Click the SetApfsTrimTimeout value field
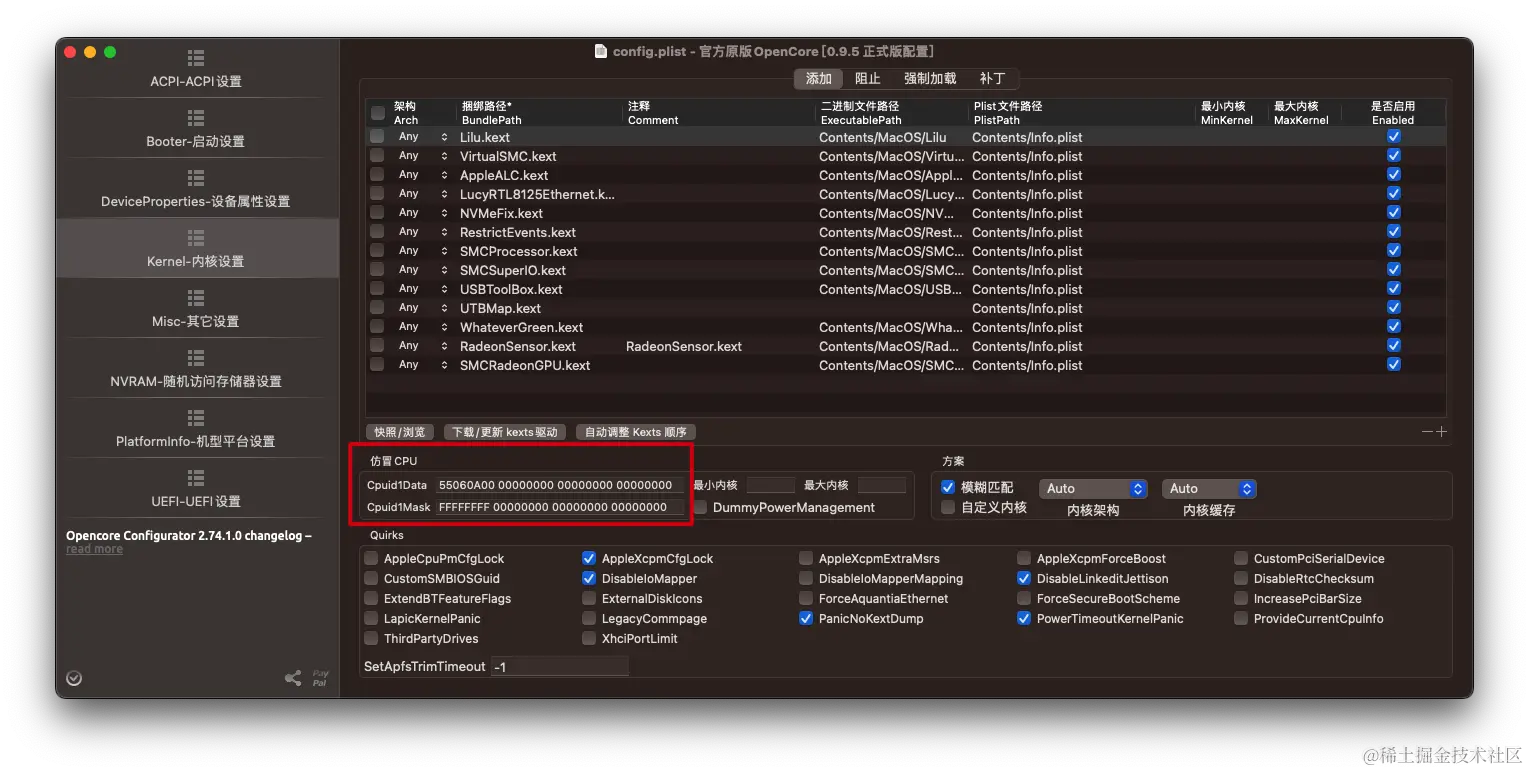The image size is (1529, 772). 559,666
